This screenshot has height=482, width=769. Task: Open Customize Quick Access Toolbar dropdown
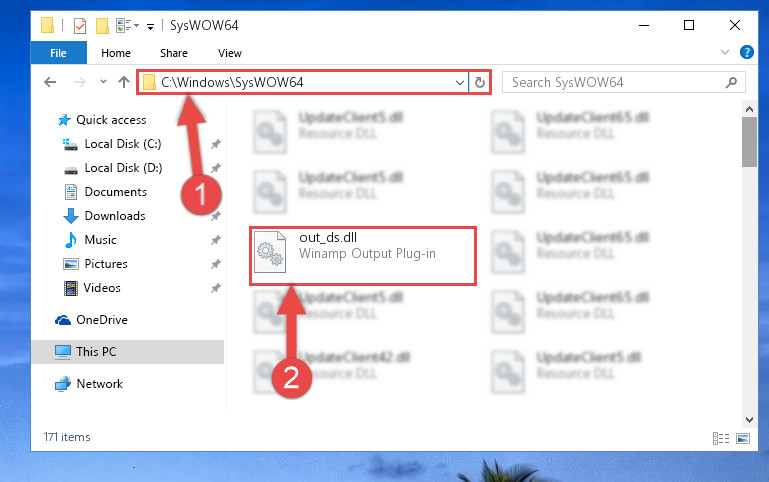pyautogui.click(x=151, y=26)
